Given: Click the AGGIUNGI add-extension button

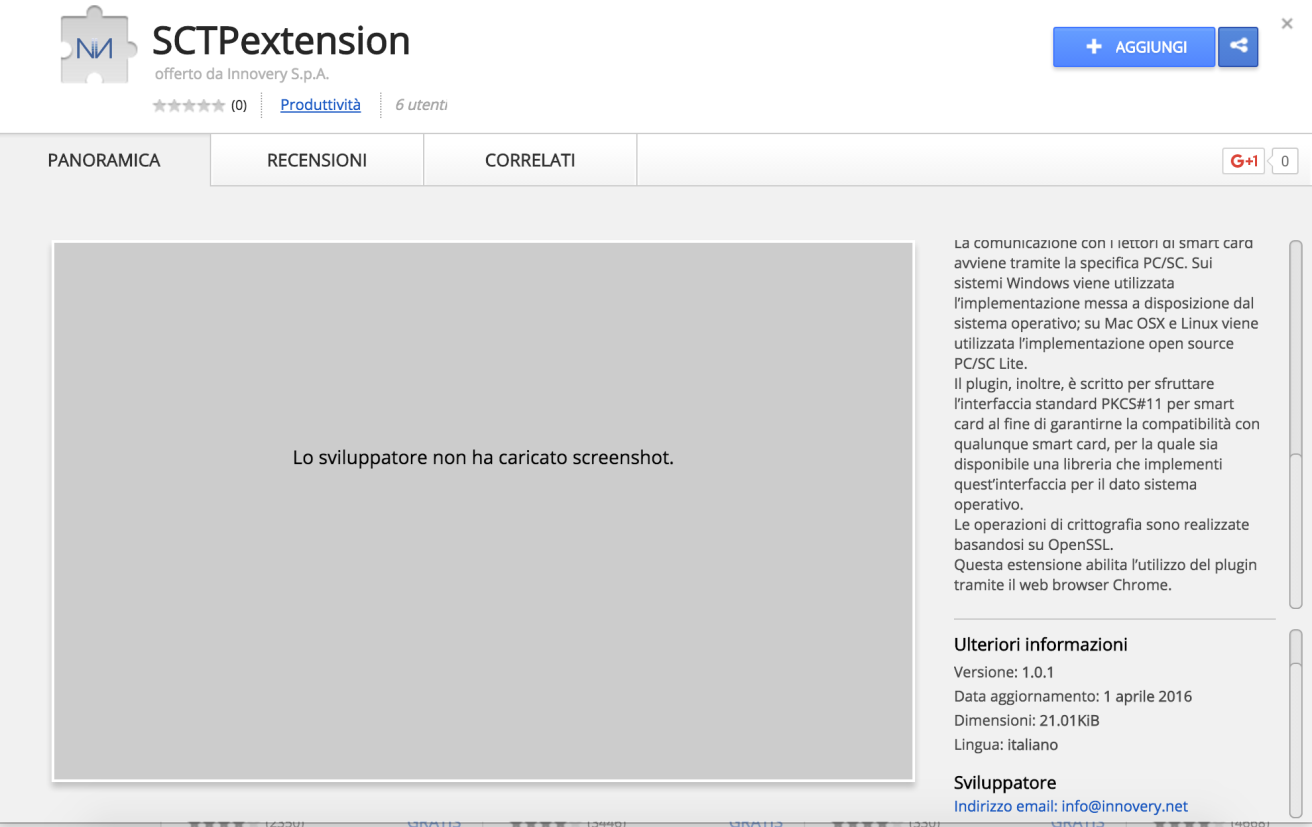Looking at the screenshot, I should 1134,47.
